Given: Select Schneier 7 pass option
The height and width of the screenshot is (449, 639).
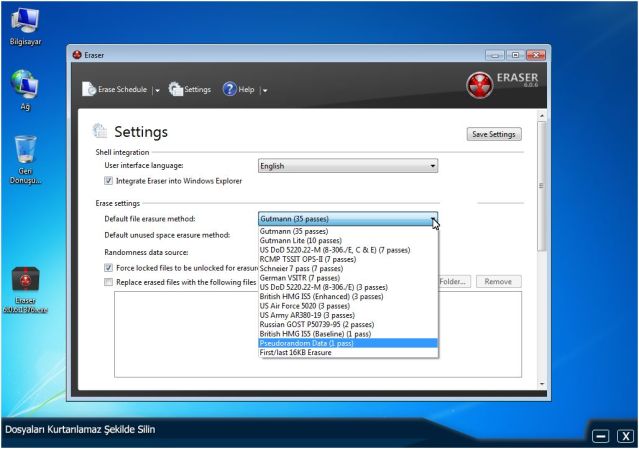Looking at the screenshot, I should coord(348,269).
